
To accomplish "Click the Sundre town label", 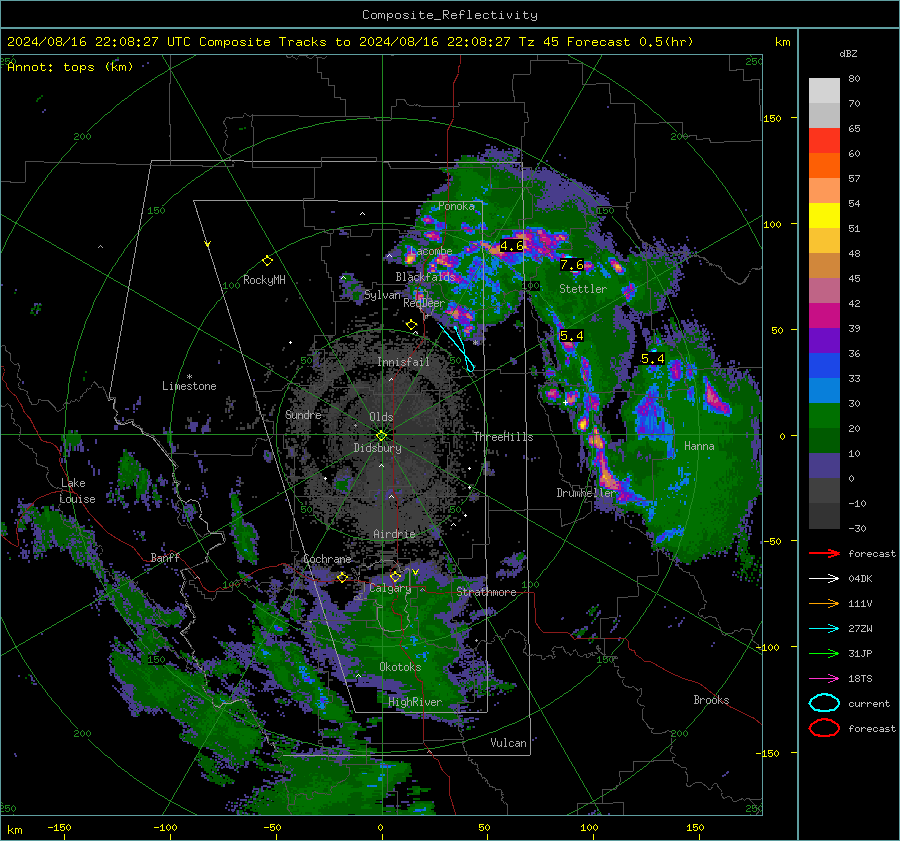I will click(303, 414).
